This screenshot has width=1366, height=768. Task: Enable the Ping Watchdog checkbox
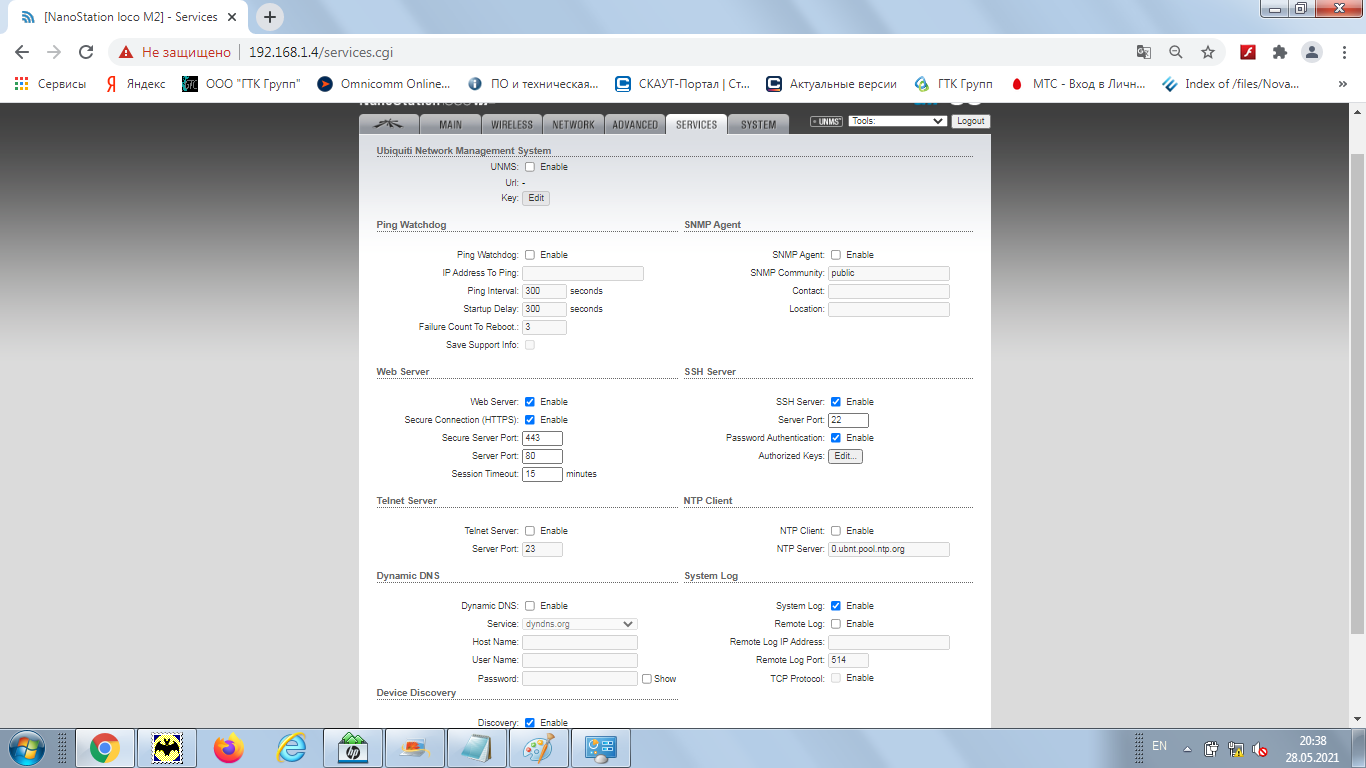[x=530, y=255]
